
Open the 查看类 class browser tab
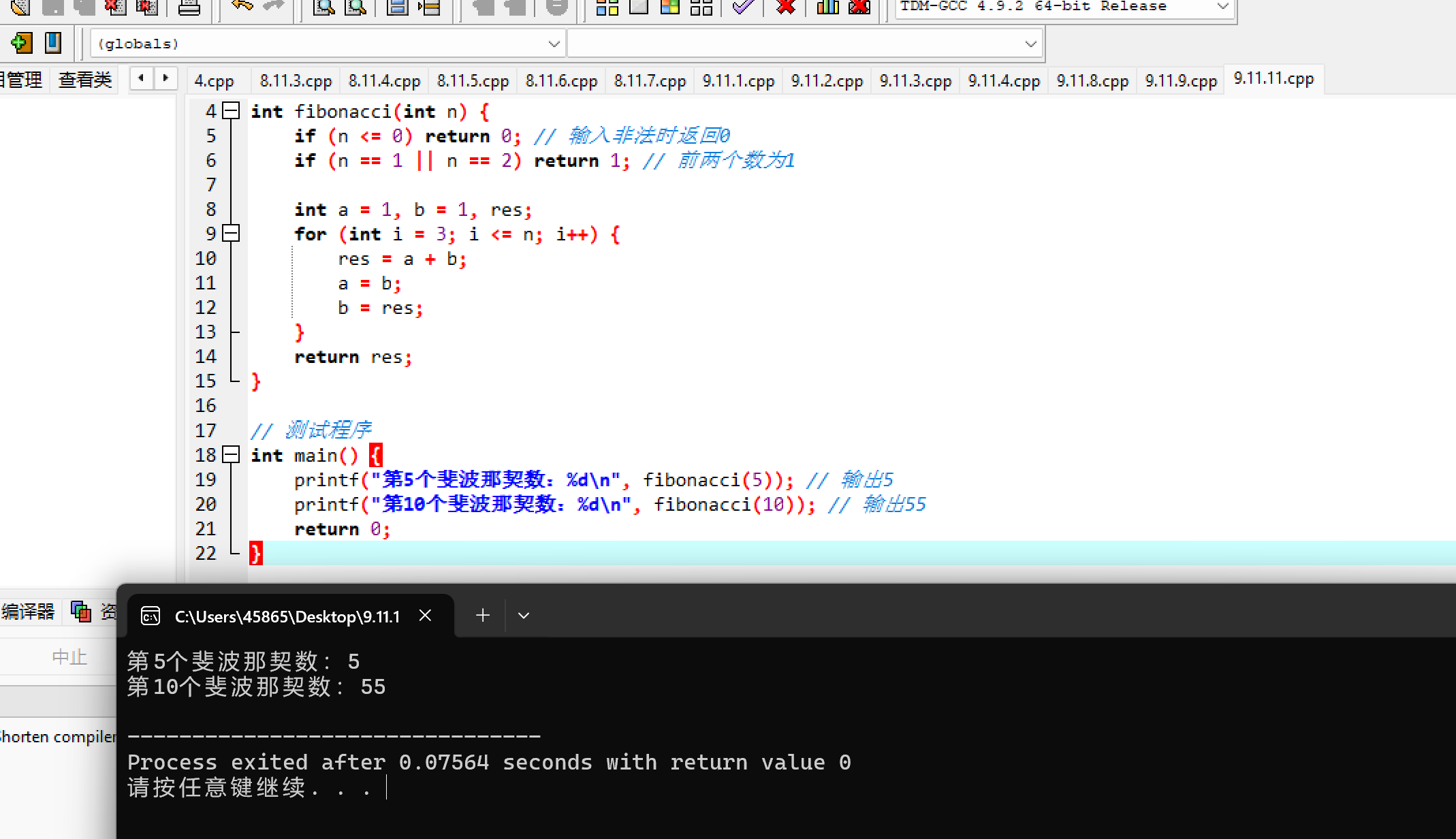pos(85,80)
